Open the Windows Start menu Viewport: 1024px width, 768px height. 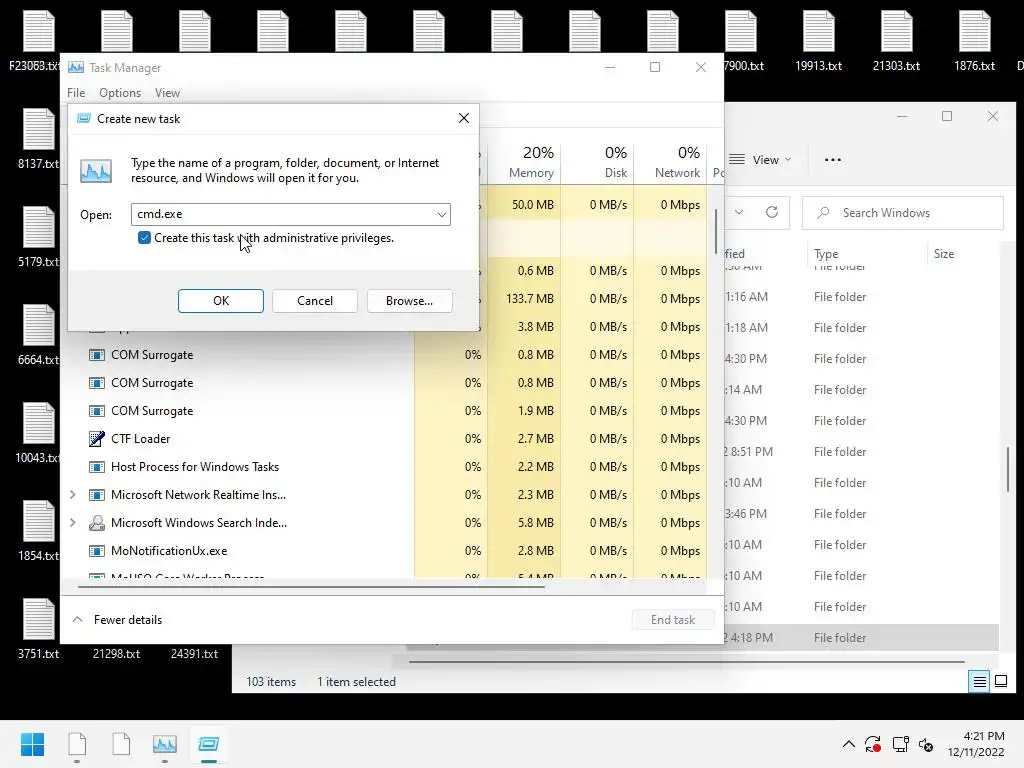pyautogui.click(x=32, y=744)
